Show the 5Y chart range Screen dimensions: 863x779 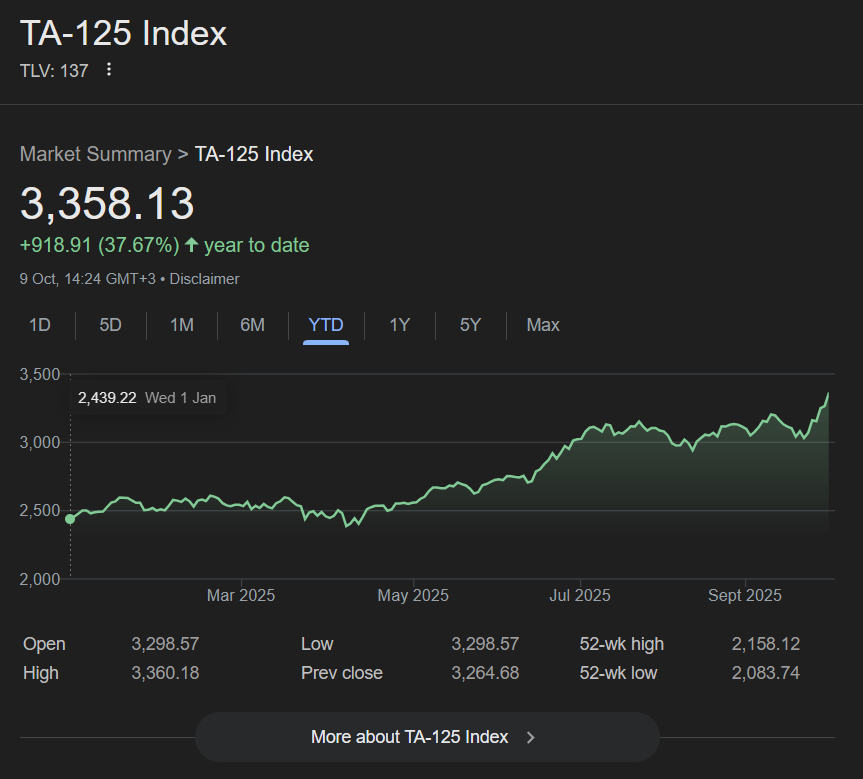point(471,325)
